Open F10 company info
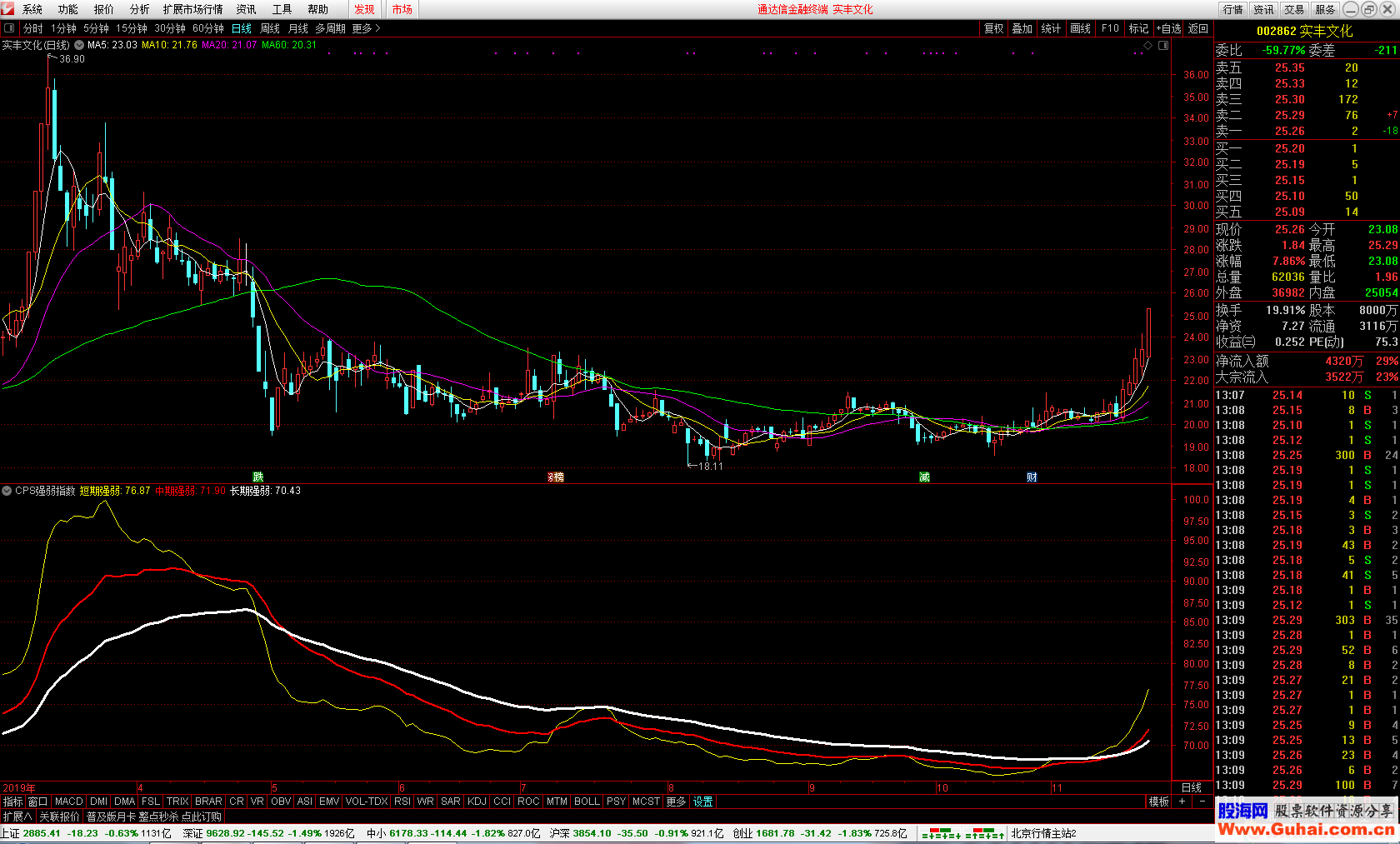The height and width of the screenshot is (844, 1400). [1110, 28]
